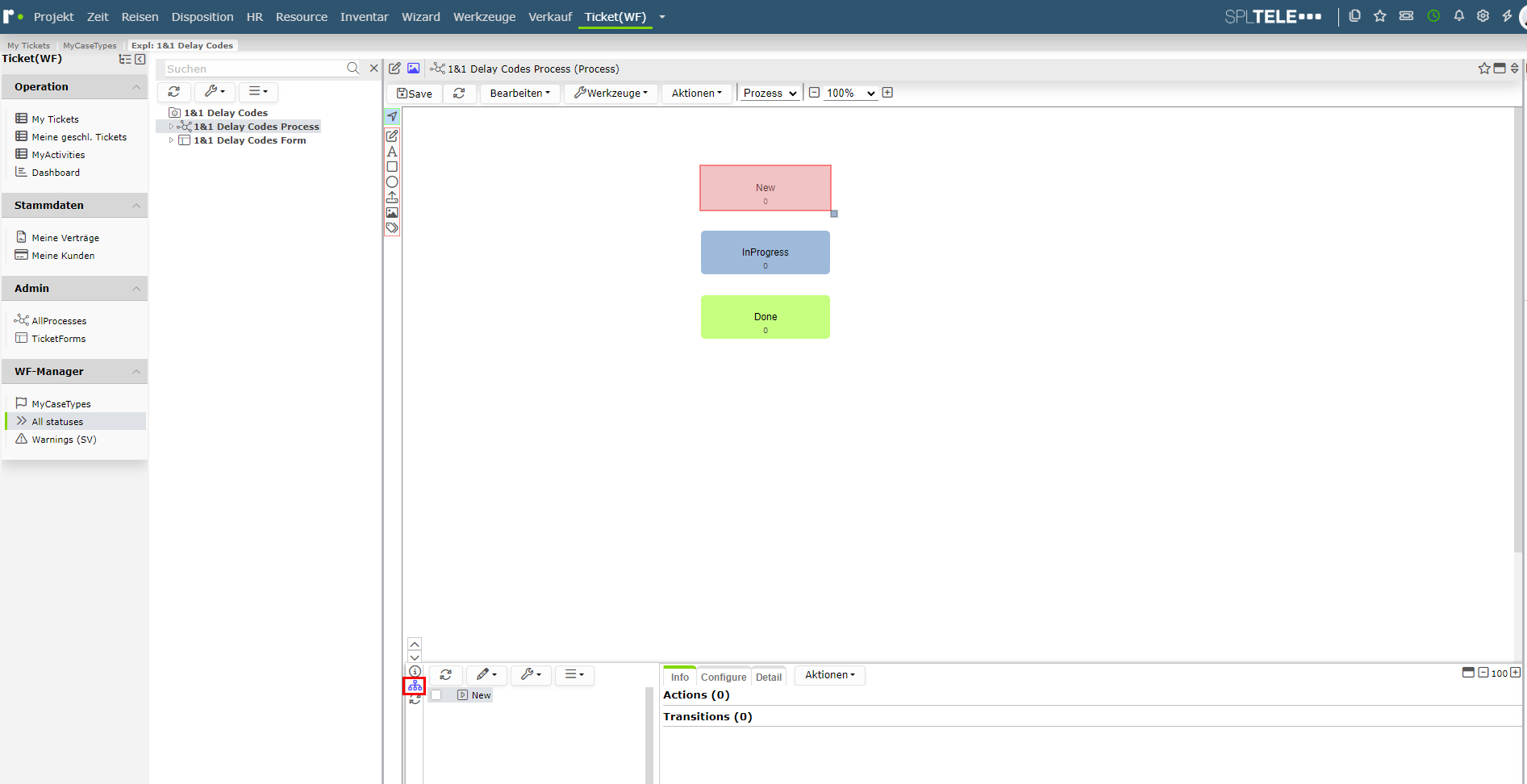Click the lightning bolt icon in top bar
Viewport: 1527px width, 784px height.
[1507, 16]
